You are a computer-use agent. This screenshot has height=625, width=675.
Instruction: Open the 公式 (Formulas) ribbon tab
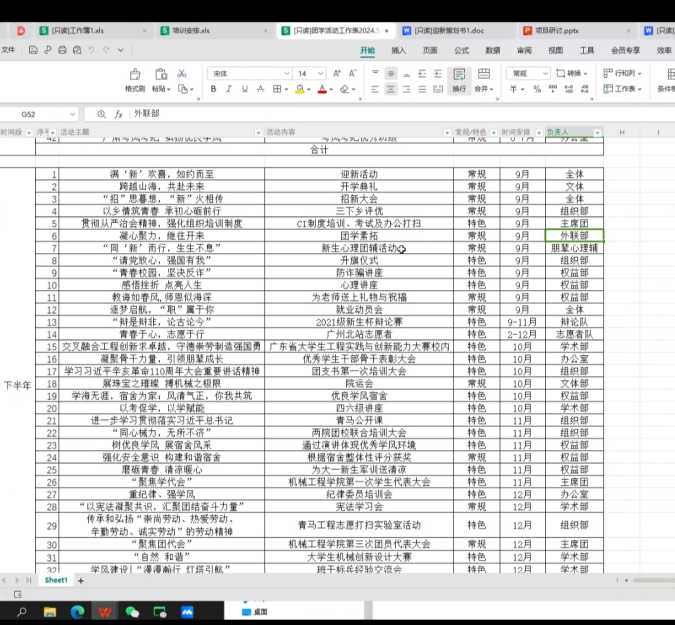click(461, 49)
